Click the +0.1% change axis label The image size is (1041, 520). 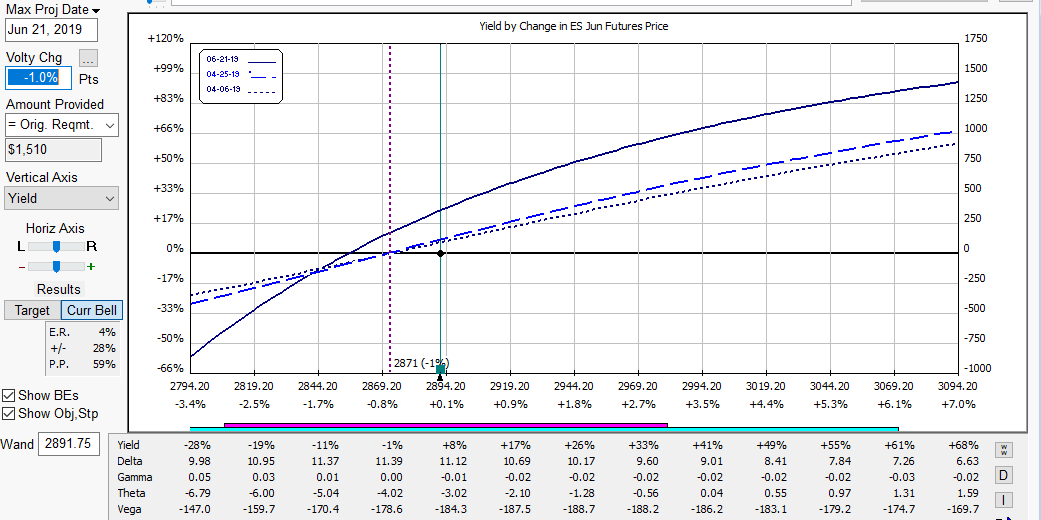pyautogui.click(x=446, y=404)
